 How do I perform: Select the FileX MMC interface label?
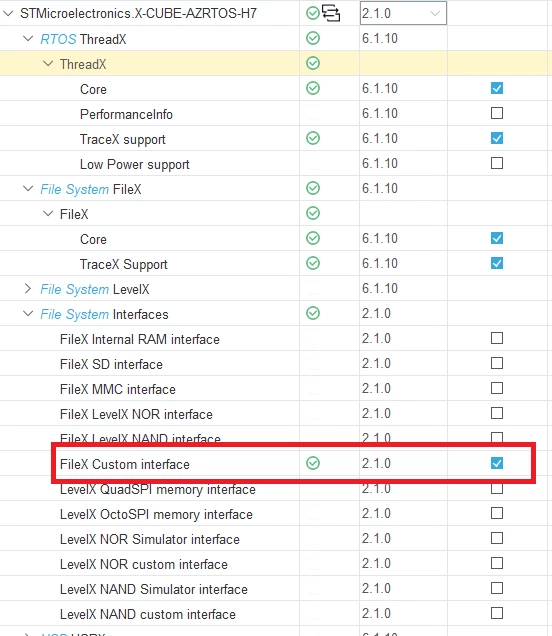click(x=118, y=389)
